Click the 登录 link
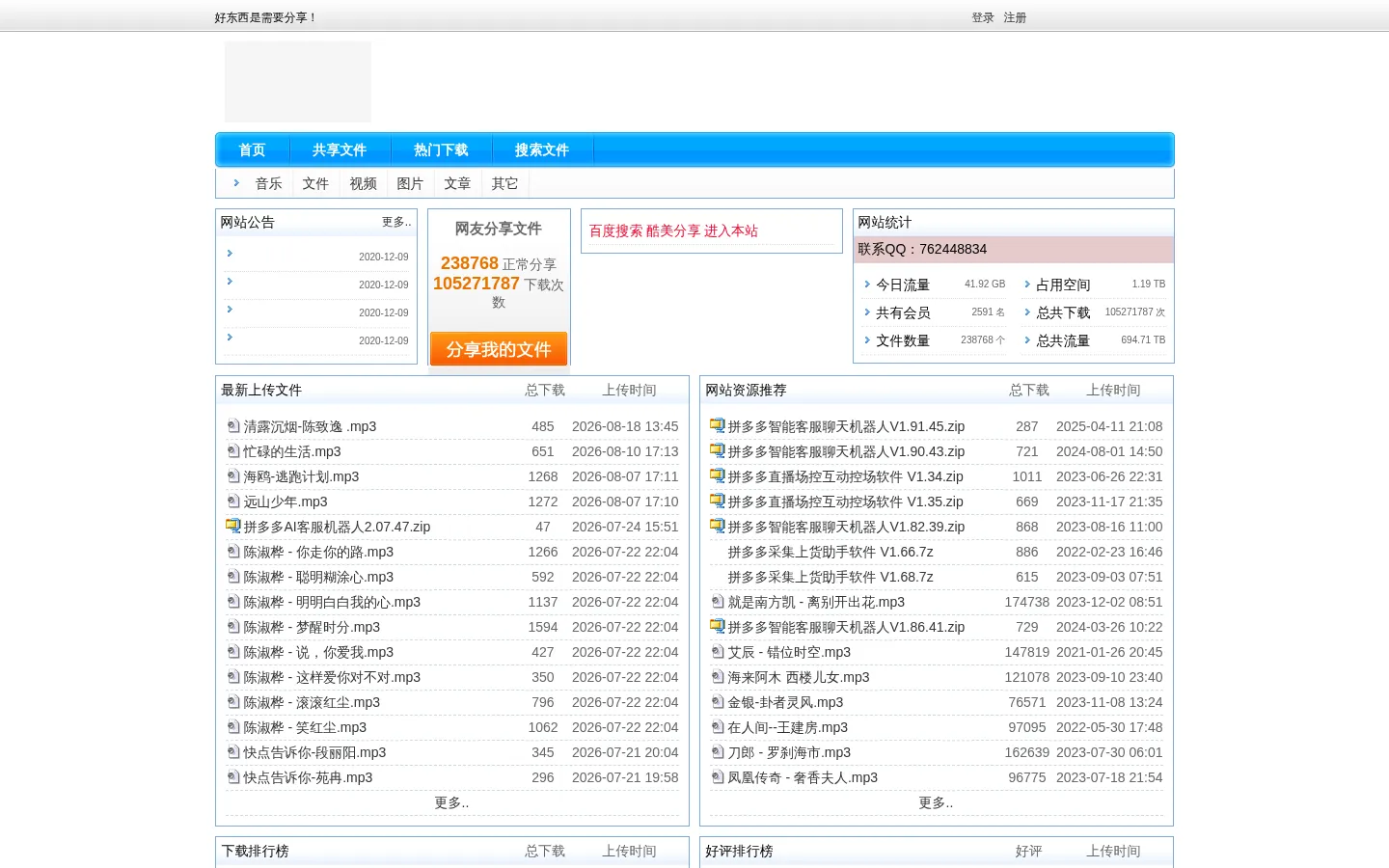Screen dimensions: 1389x868 (983, 17)
